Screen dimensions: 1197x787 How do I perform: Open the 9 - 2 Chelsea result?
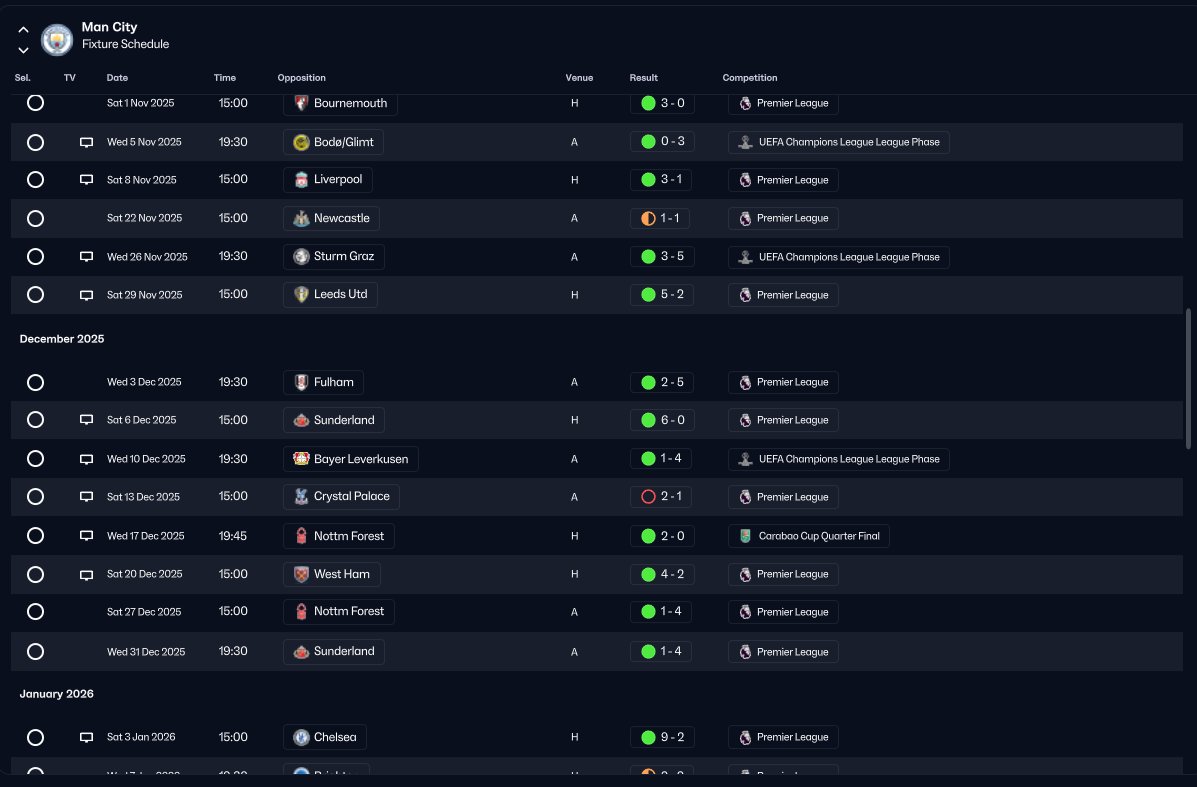(663, 737)
